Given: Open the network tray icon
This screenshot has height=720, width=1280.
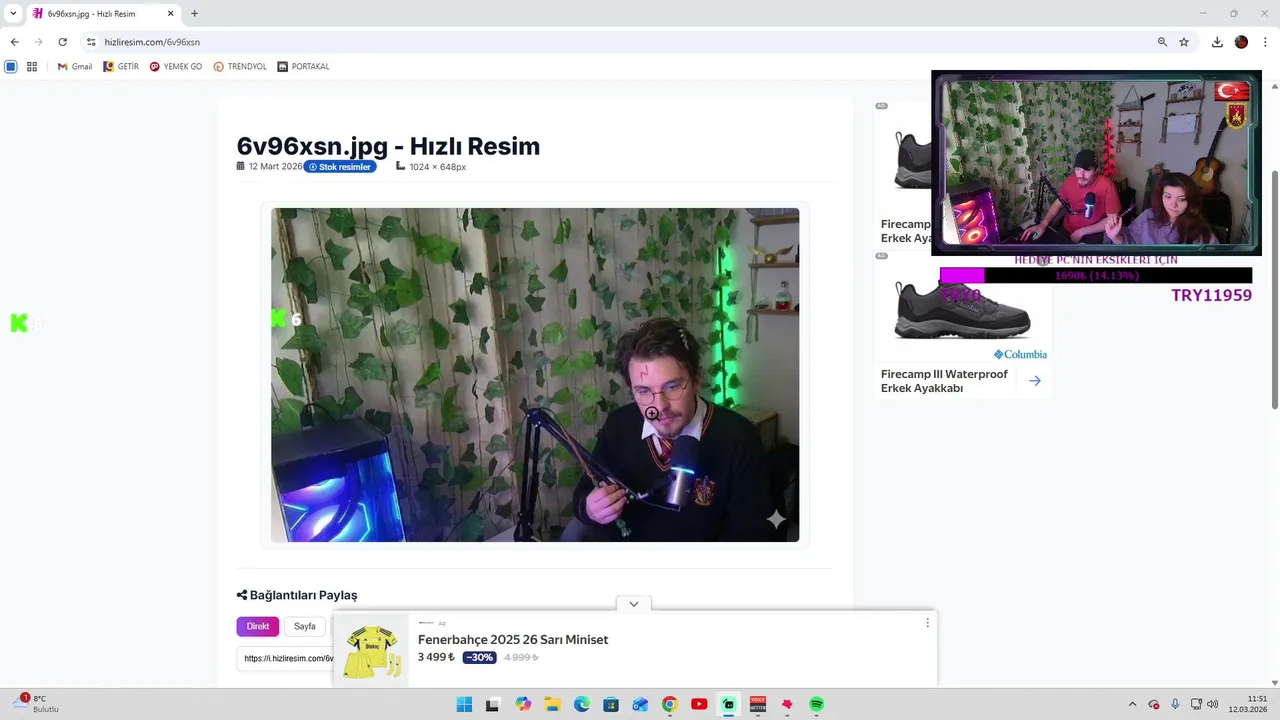Looking at the screenshot, I should click(x=1196, y=705).
